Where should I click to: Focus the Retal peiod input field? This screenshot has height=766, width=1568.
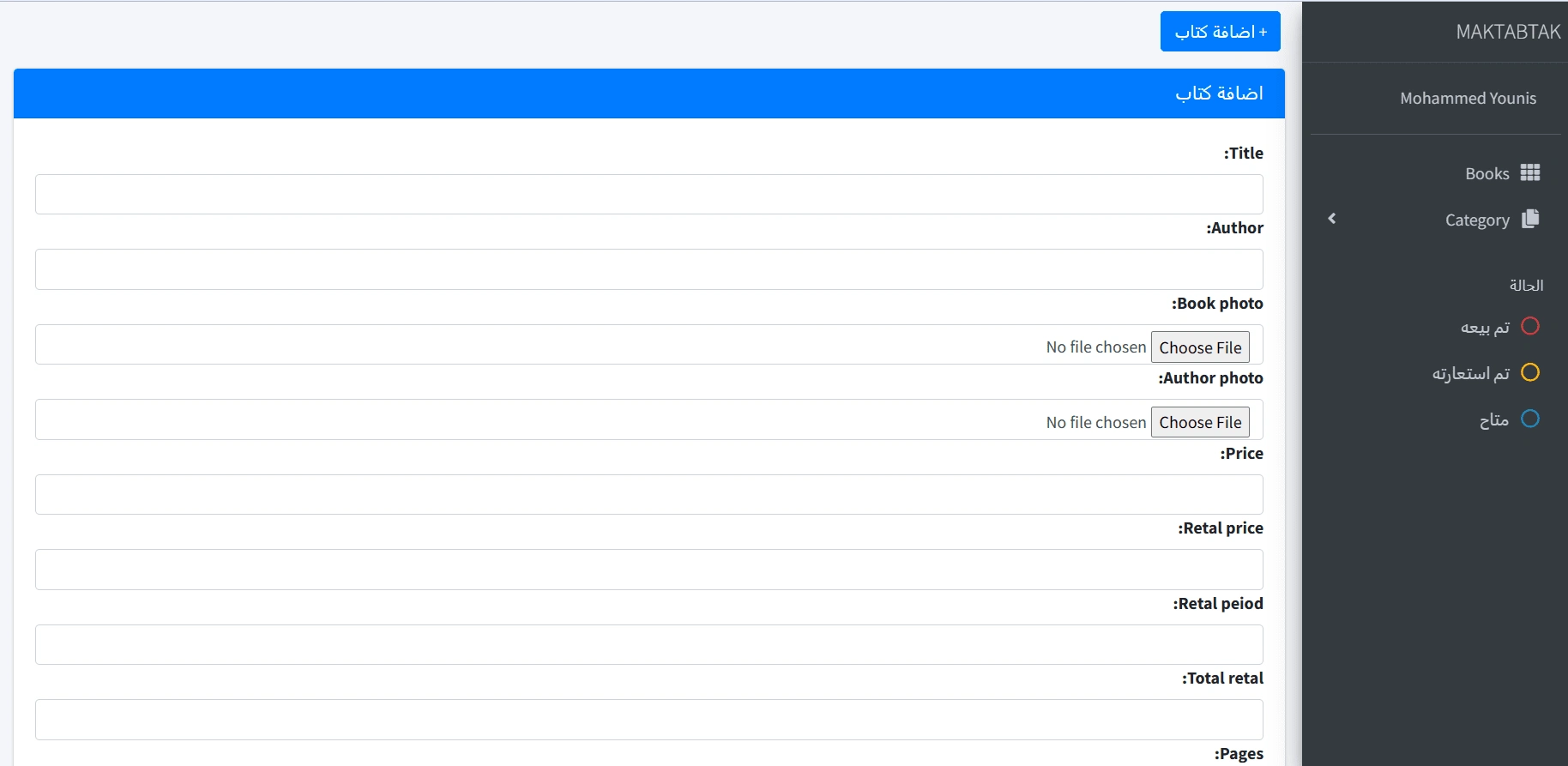pos(649,645)
